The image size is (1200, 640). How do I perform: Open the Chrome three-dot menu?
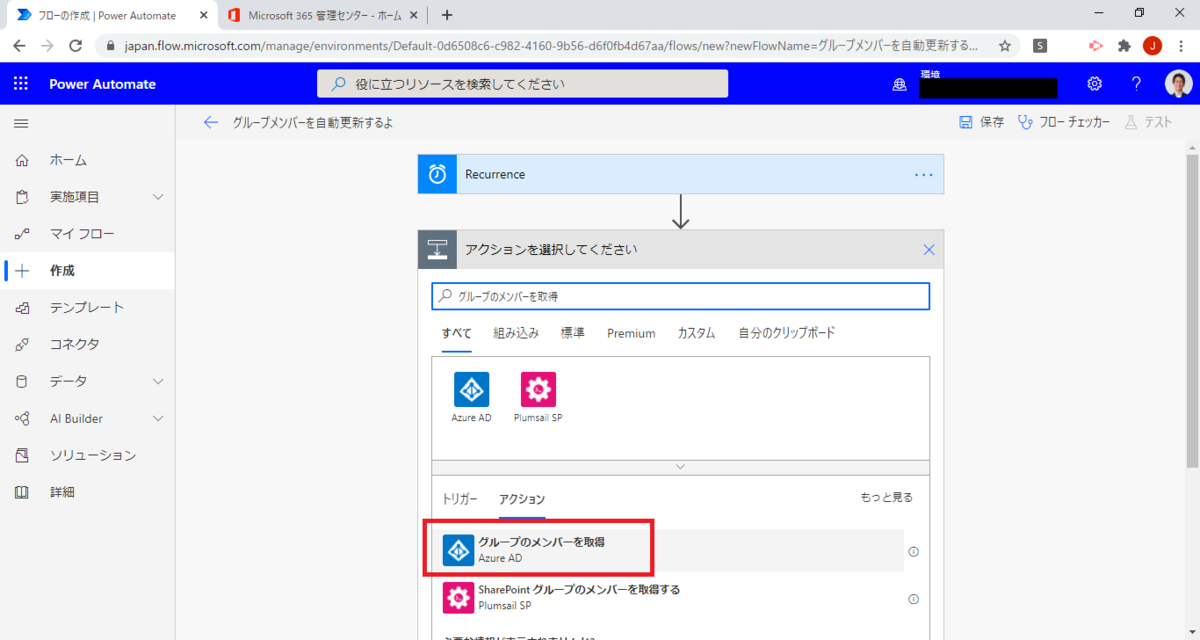coord(1182,45)
